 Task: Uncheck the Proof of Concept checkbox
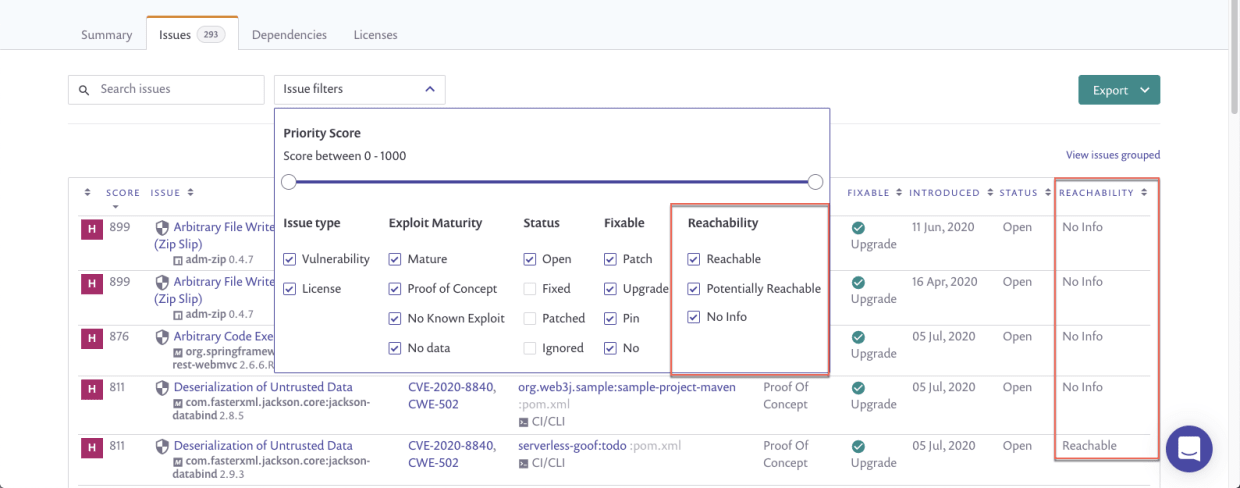click(395, 289)
